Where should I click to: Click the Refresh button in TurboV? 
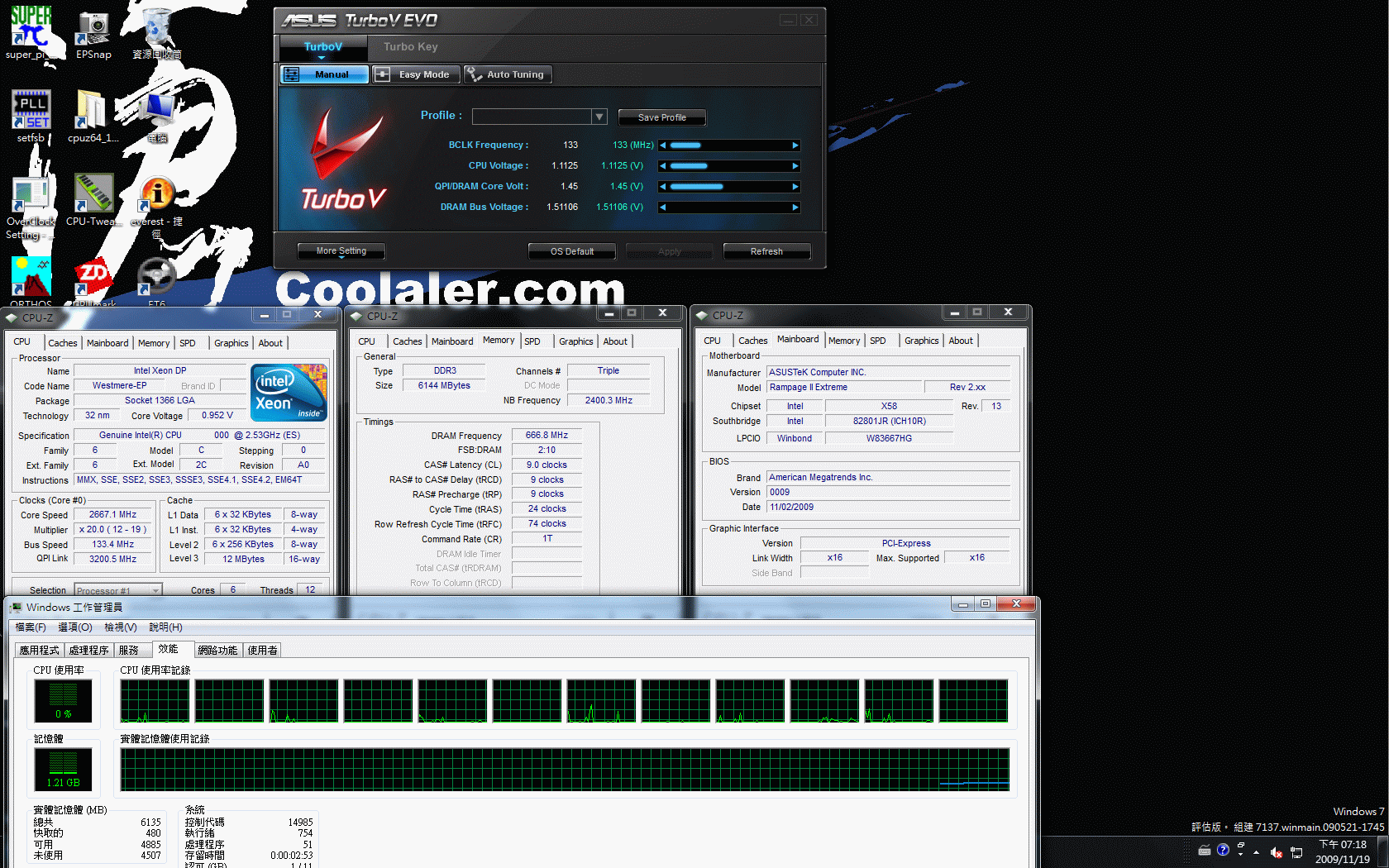click(766, 251)
